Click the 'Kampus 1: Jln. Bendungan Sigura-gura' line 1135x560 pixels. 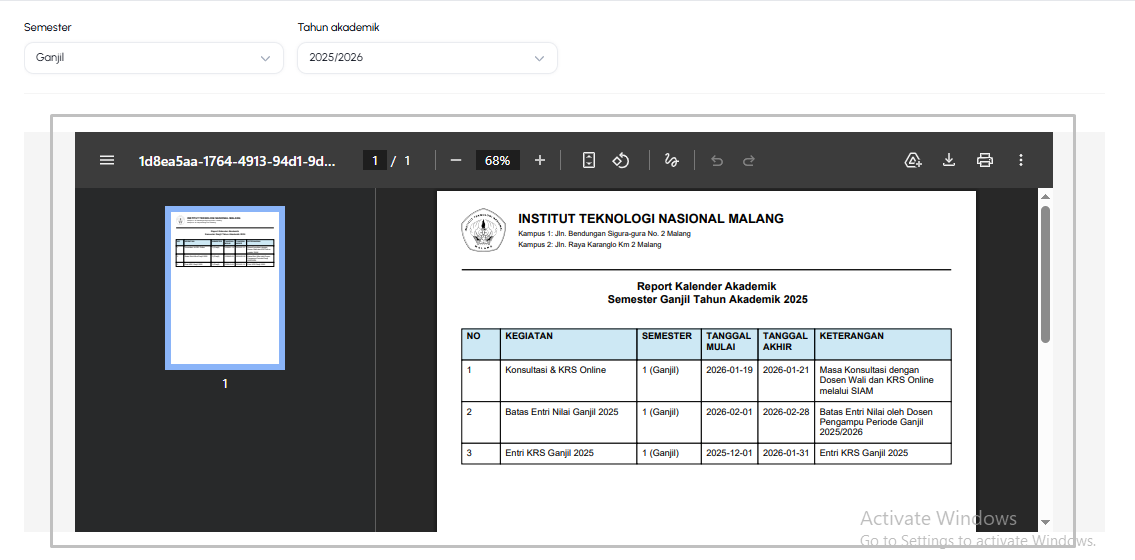[x=604, y=234]
